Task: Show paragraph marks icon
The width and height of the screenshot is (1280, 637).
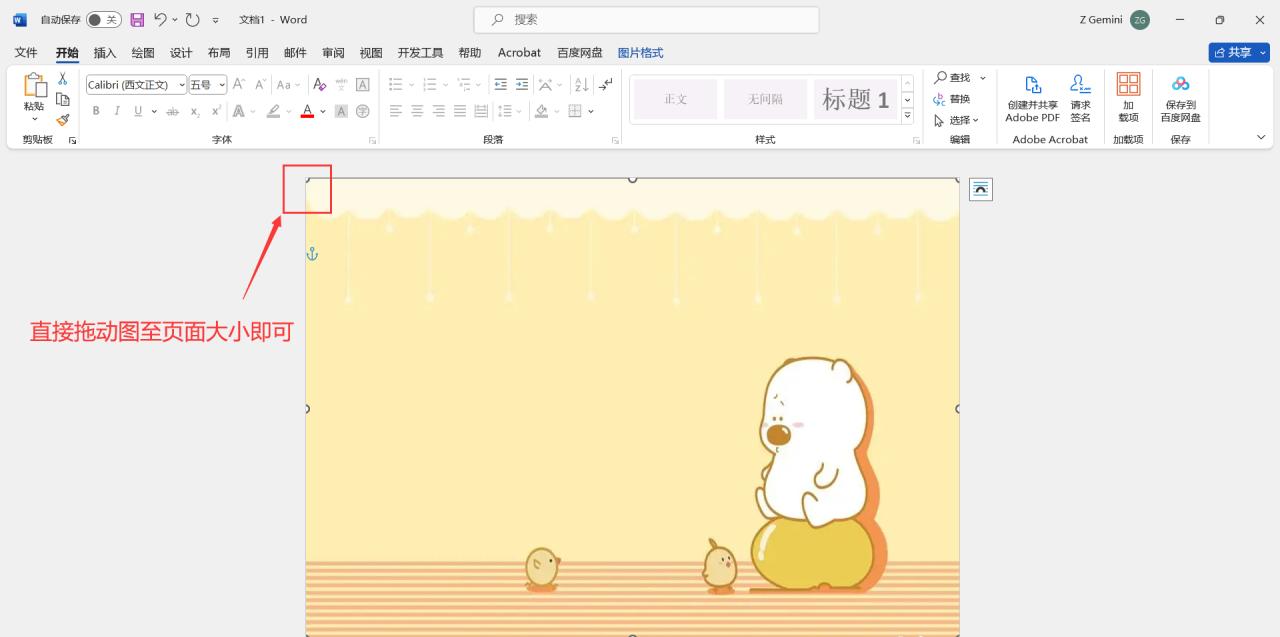Action: 606,85
